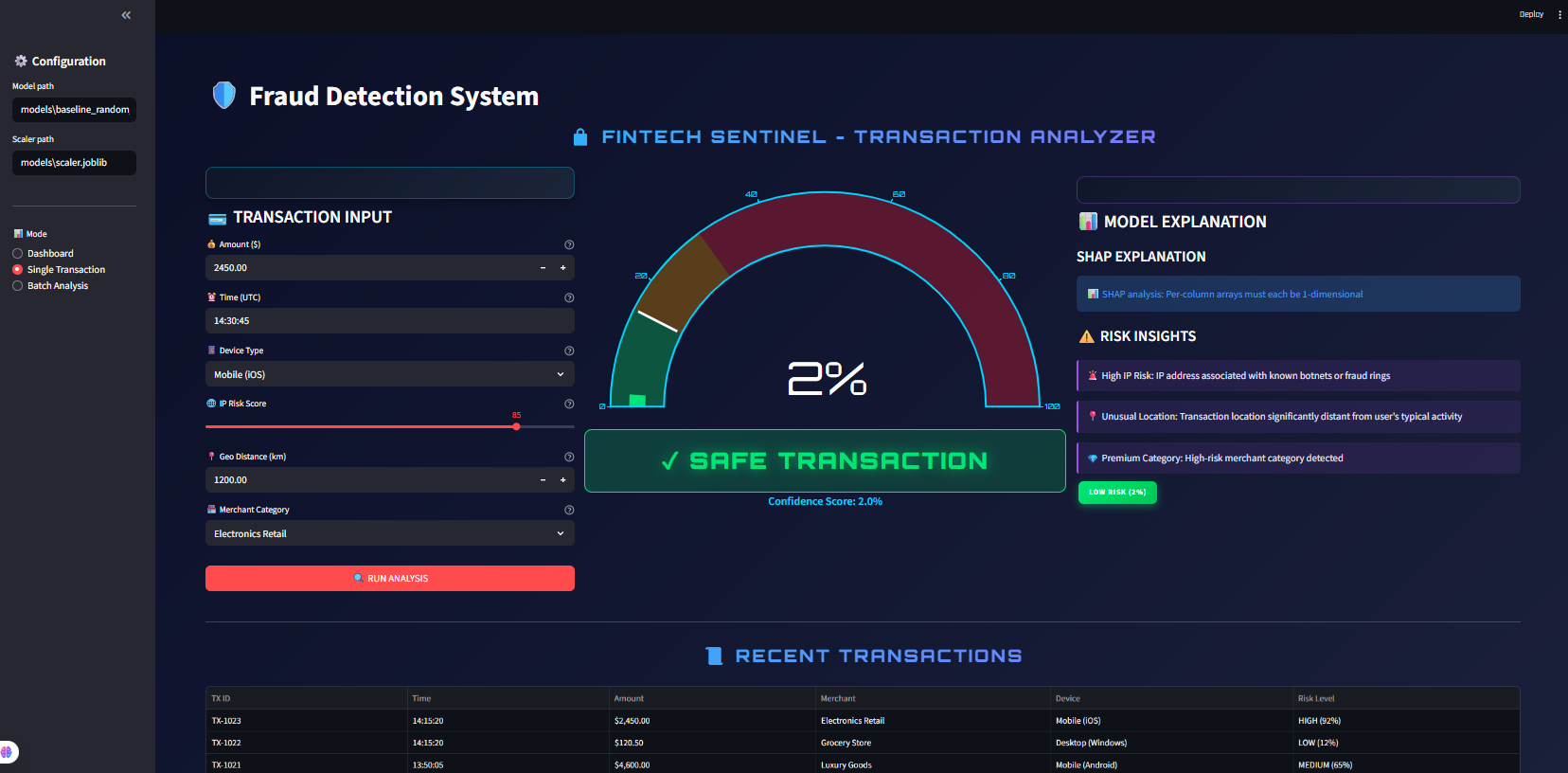Image resolution: width=1568 pixels, height=773 pixels.
Task: Sort by the Risk Level column header
Action: tap(1316, 698)
